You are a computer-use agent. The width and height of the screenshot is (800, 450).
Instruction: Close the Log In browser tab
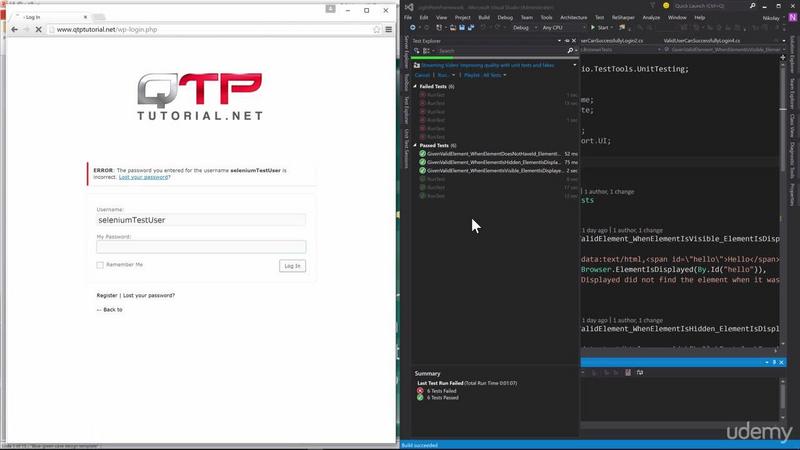click(x=85, y=17)
